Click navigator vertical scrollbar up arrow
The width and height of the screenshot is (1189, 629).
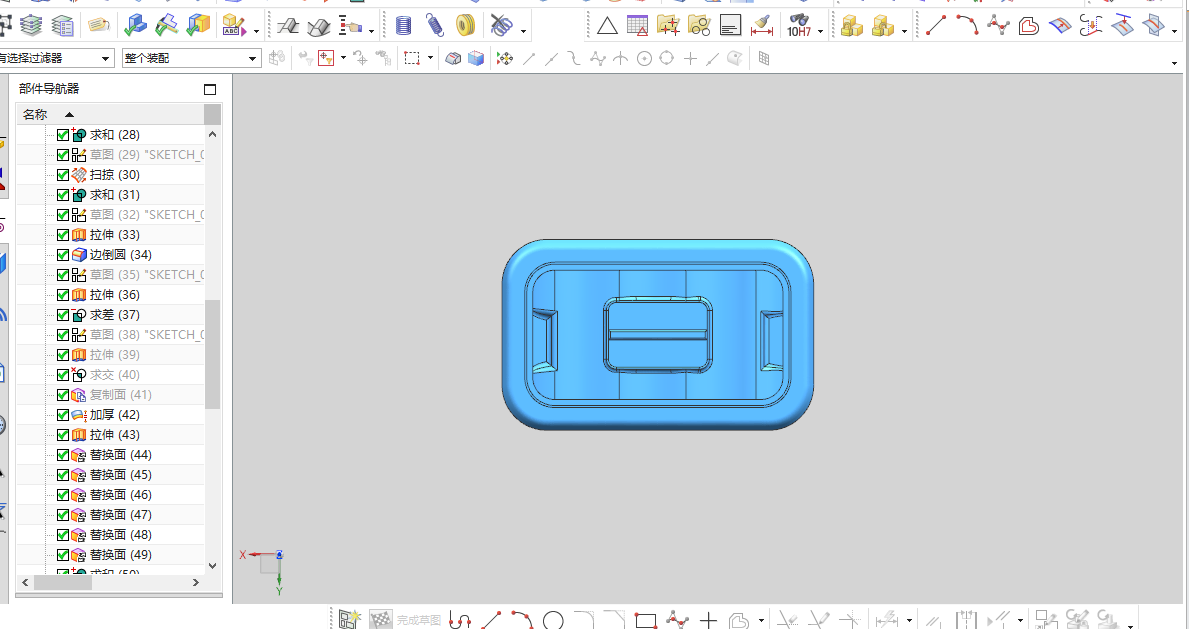212,134
